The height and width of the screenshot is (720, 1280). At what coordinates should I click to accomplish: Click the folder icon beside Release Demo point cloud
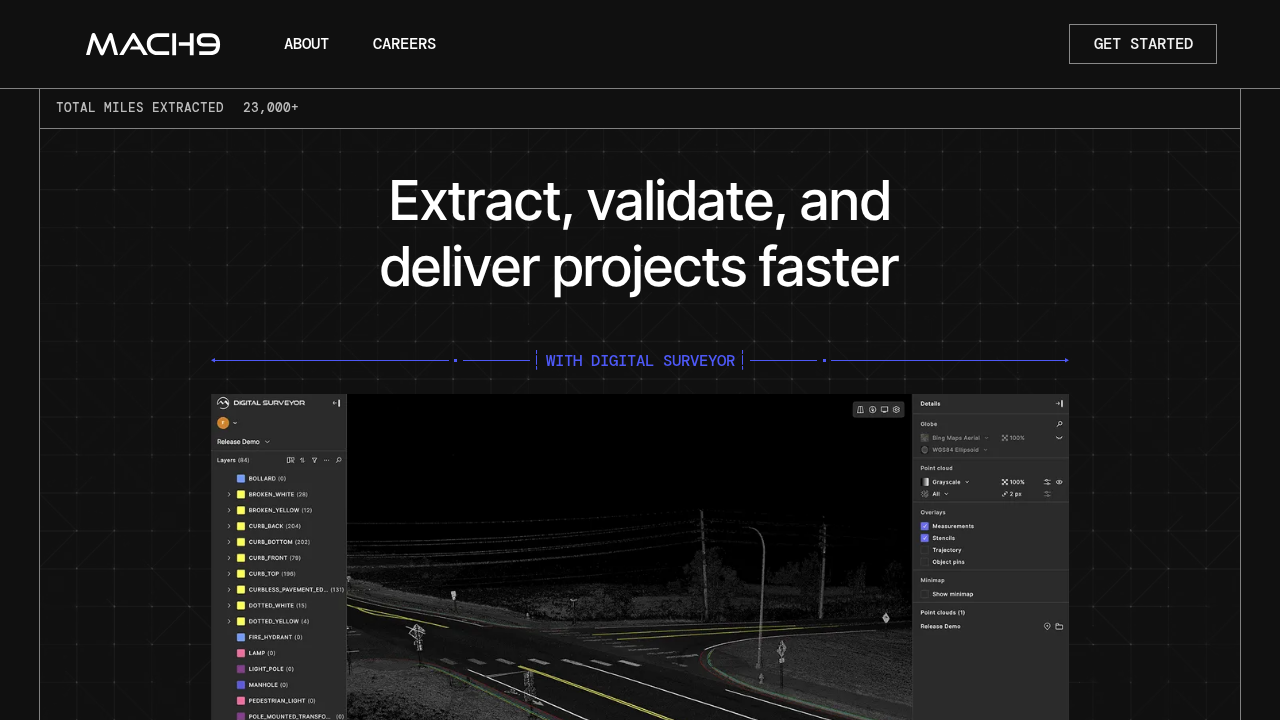click(1059, 626)
